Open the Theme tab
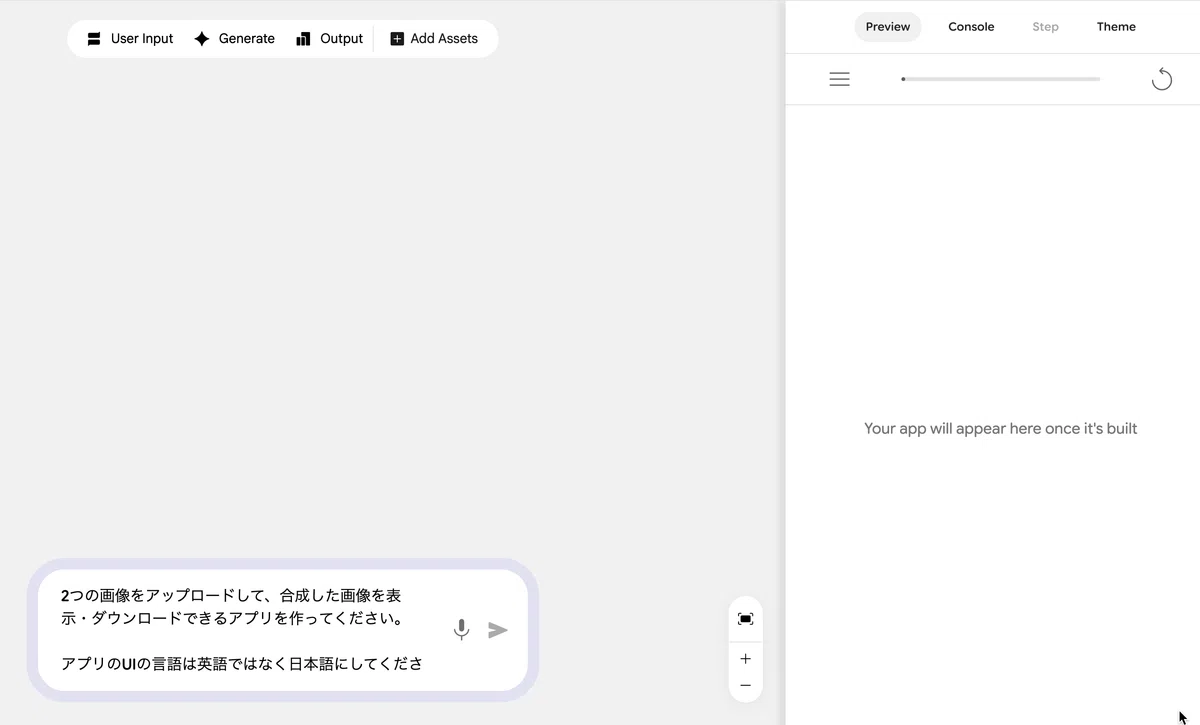Screen dimensions: 1200x725 tap(1116, 27)
